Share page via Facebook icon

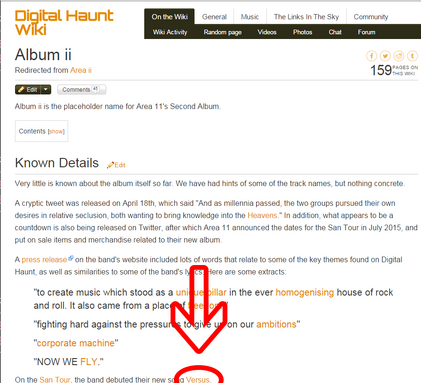pyautogui.click(x=372, y=56)
